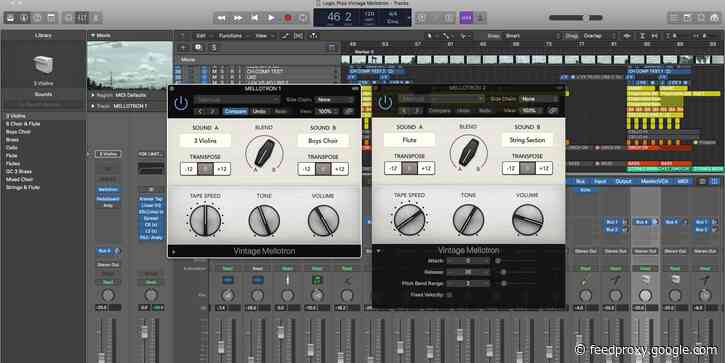Click the Rewind transport button
Viewport: 725px width, 363px height.
(221, 18)
